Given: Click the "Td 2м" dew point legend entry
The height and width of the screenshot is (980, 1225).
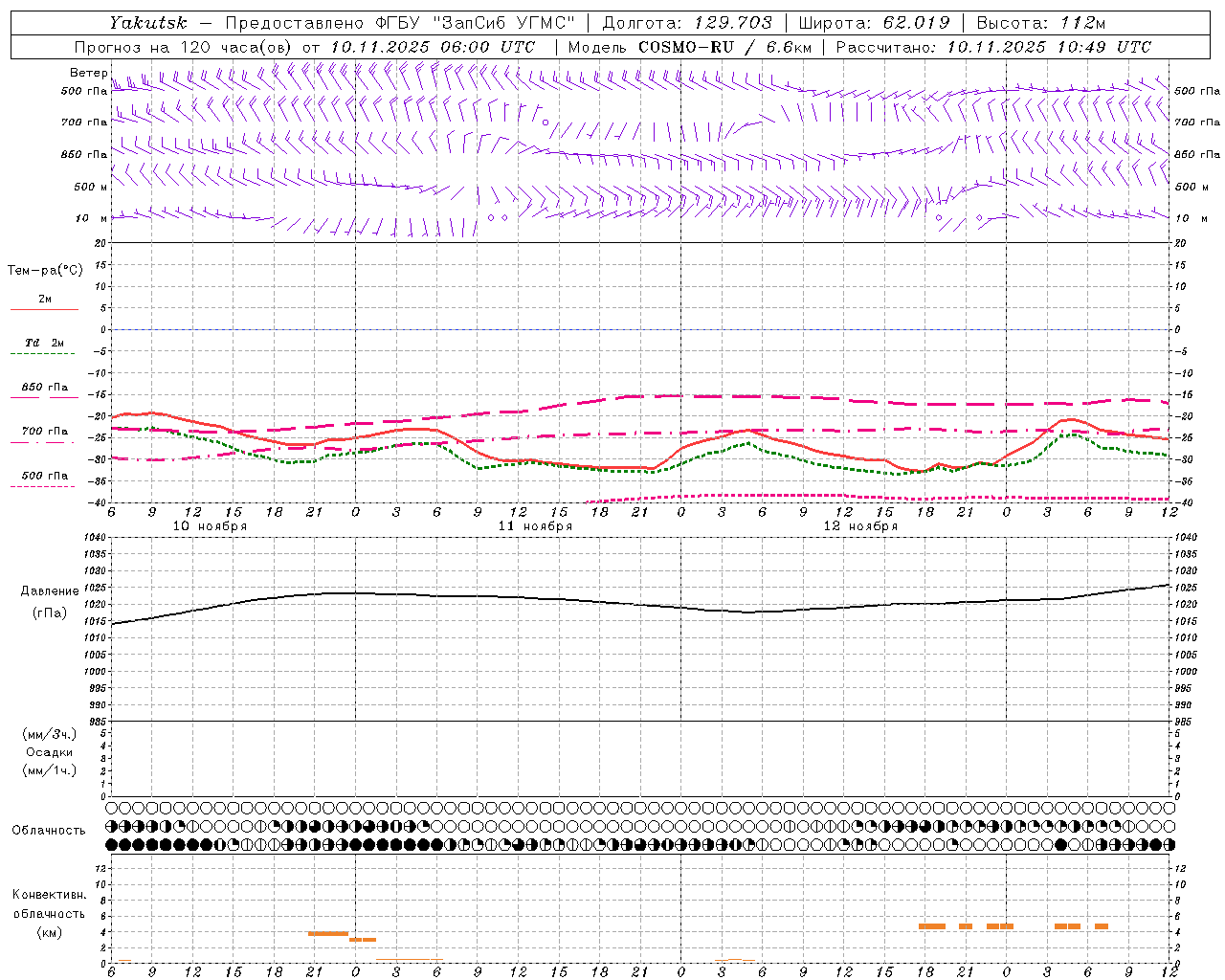Looking at the screenshot, I should (x=45, y=343).
